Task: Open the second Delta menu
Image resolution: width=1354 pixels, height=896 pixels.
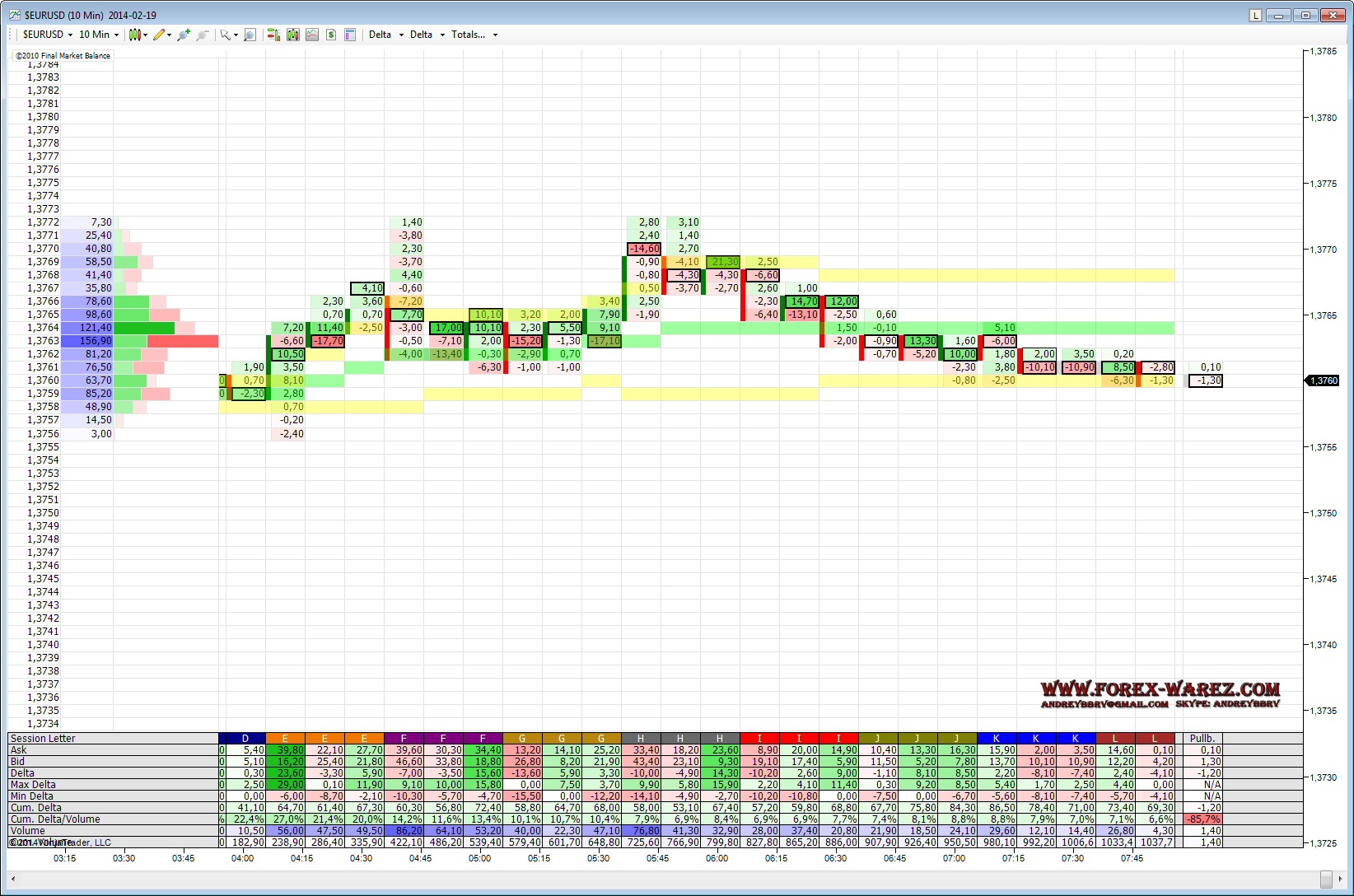Action: click(x=427, y=35)
